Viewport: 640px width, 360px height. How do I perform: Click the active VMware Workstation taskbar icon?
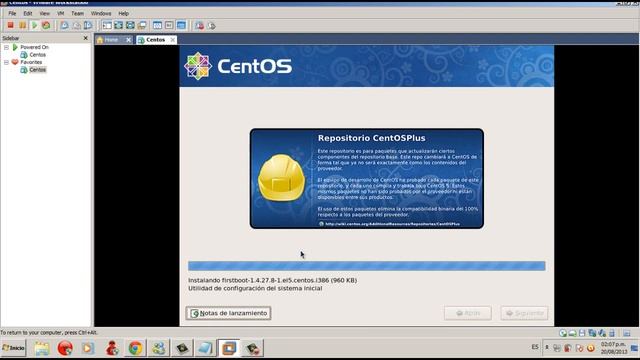pyautogui.click(x=229, y=348)
